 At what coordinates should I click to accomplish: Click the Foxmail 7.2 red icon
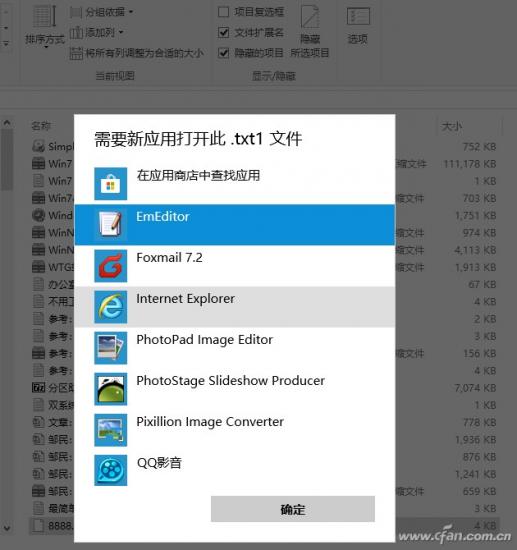click(110, 266)
